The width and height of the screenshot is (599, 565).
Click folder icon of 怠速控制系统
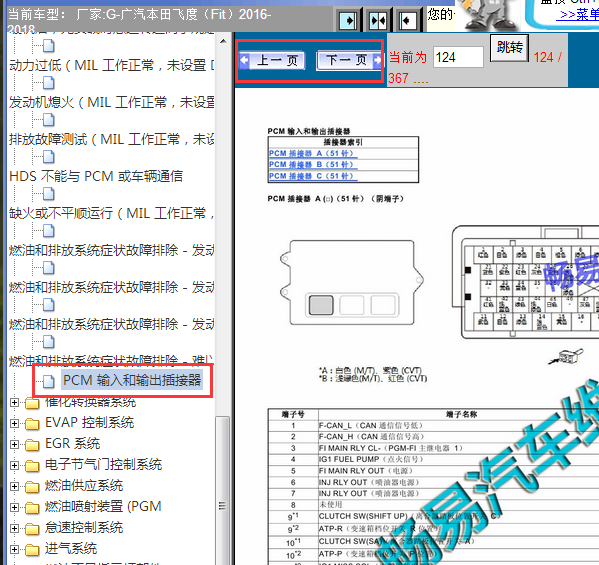click(32, 528)
